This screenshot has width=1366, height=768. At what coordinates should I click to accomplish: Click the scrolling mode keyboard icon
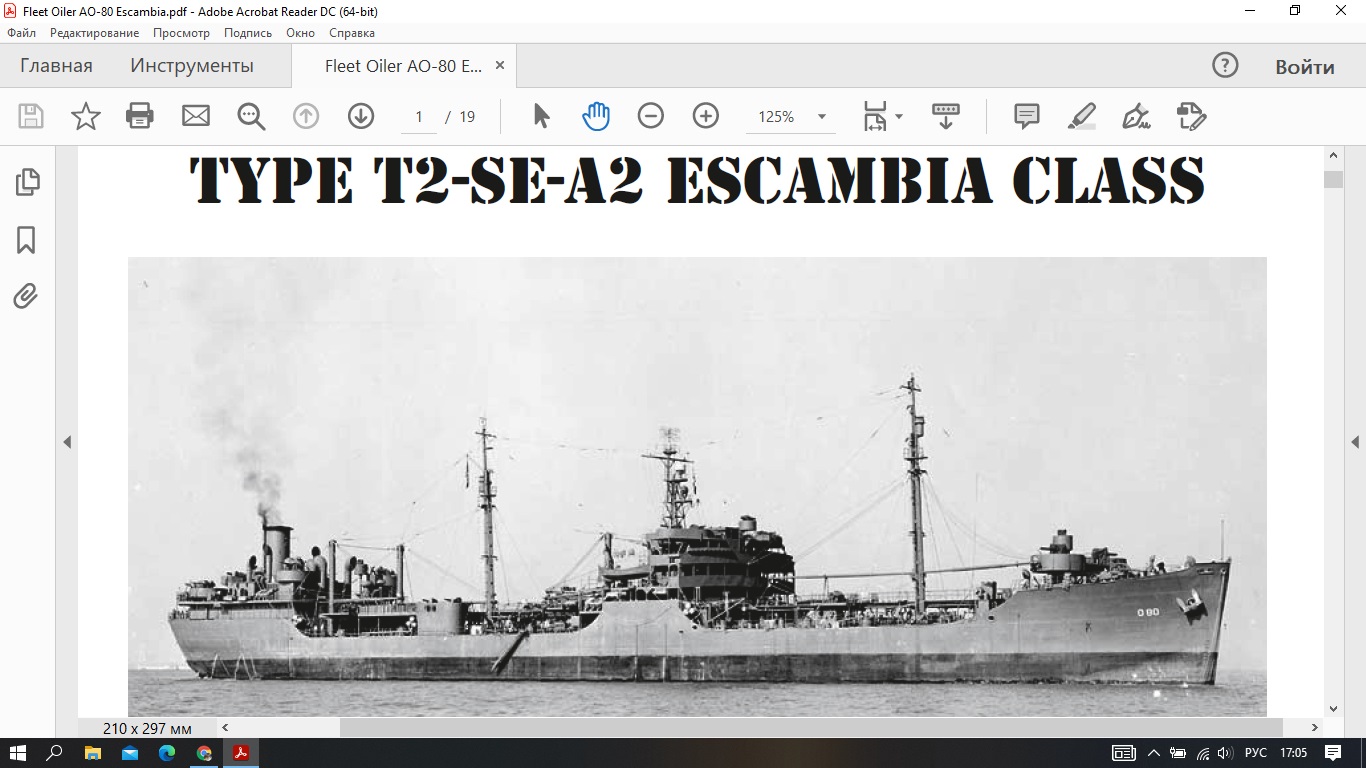click(945, 116)
